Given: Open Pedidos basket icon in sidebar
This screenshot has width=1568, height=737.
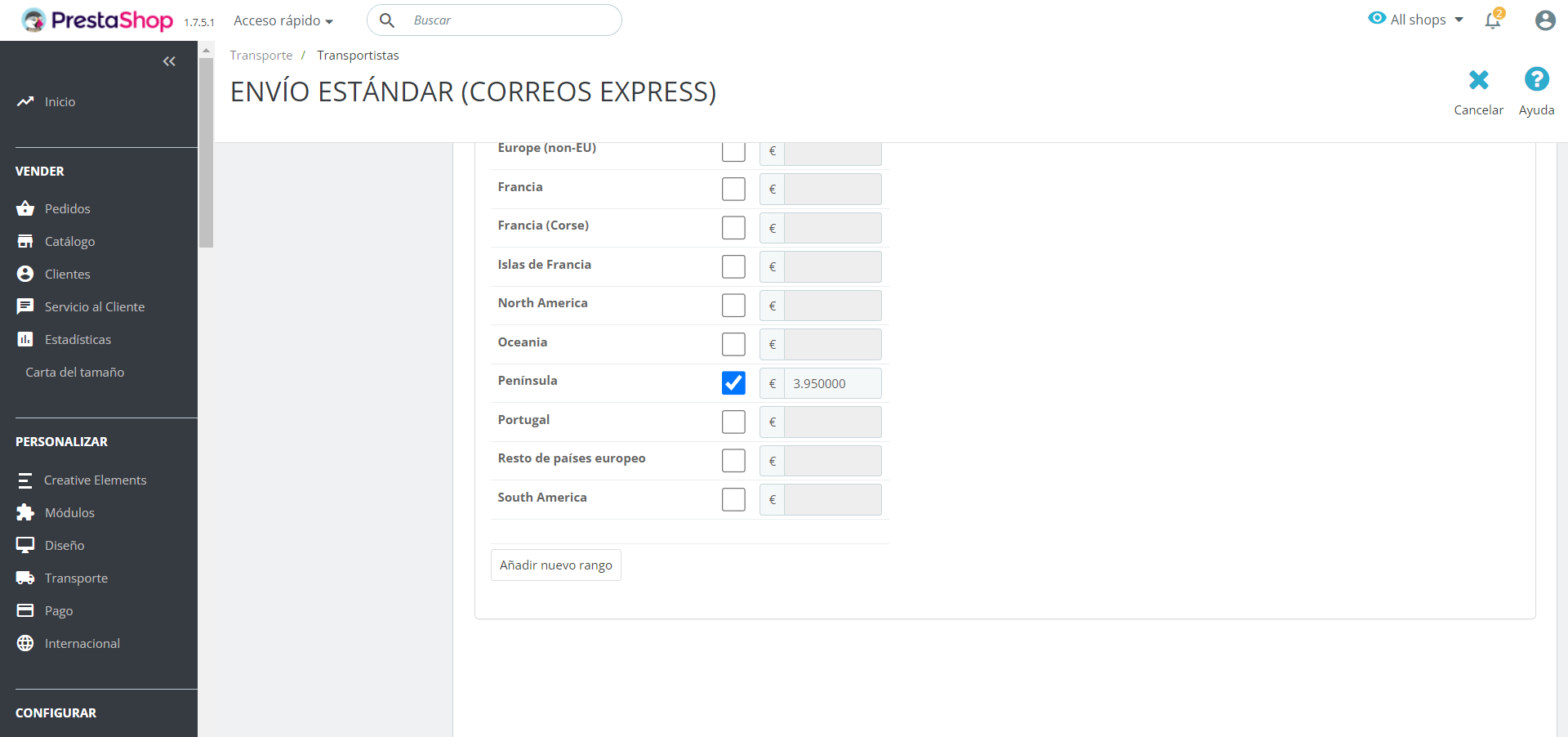Looking at the screenshot, I should pos(25,208).
